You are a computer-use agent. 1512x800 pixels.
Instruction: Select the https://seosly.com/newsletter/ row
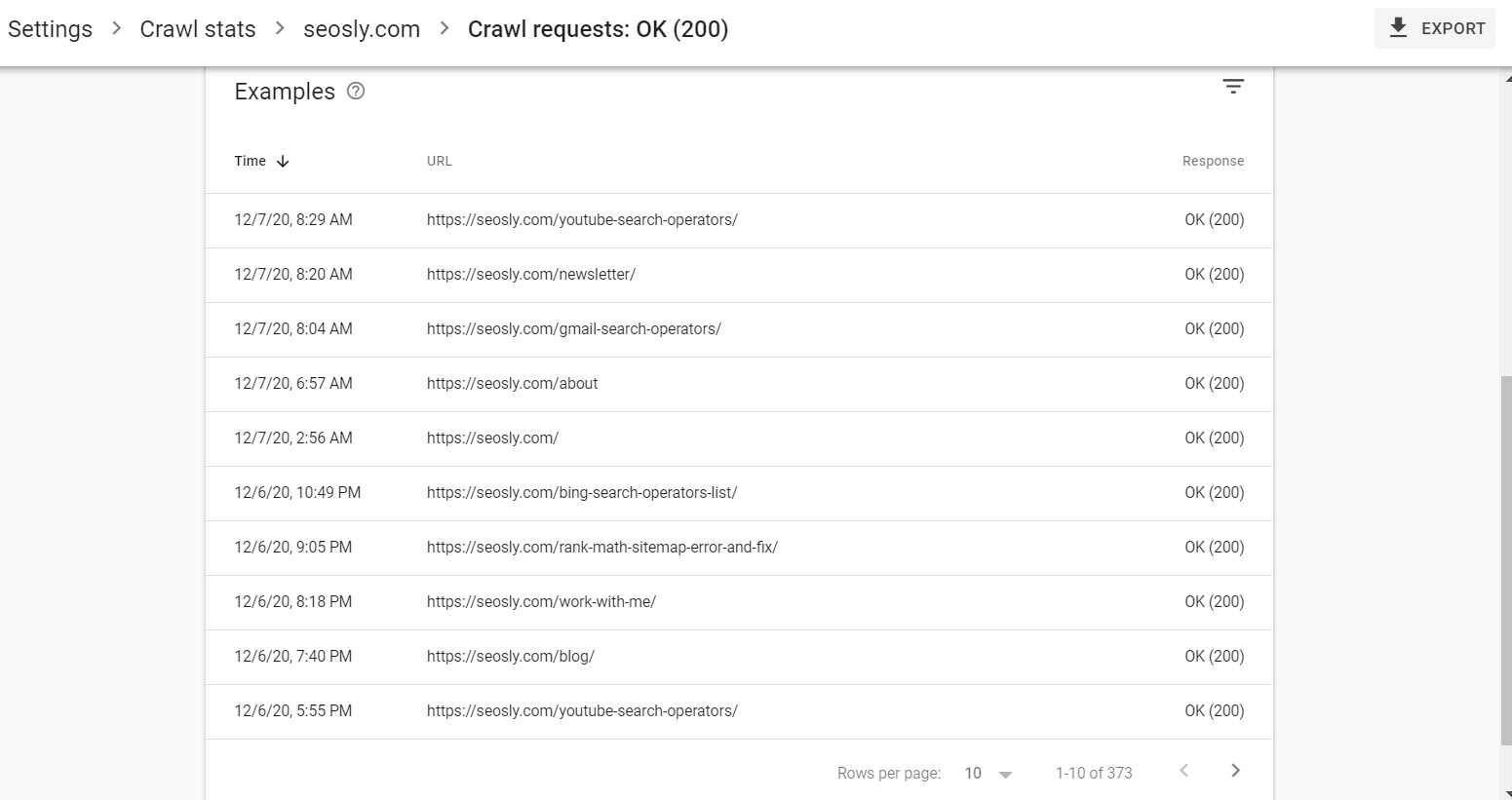[531, 274]
